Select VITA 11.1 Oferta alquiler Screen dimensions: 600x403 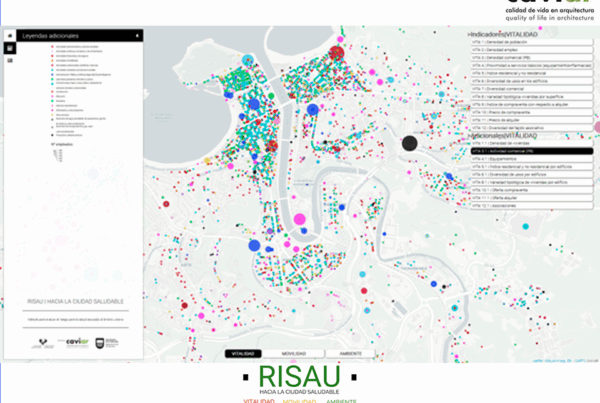(x=532, y=198)
